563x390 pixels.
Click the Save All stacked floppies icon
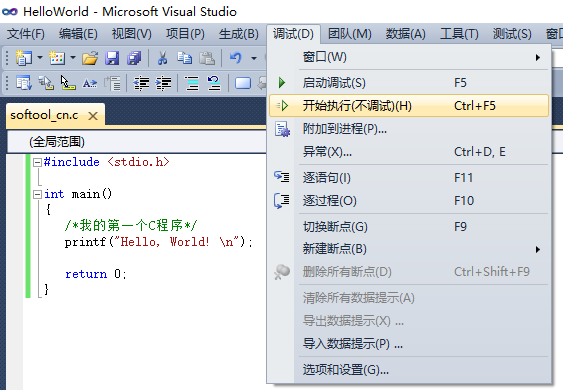tap(134, 58)
